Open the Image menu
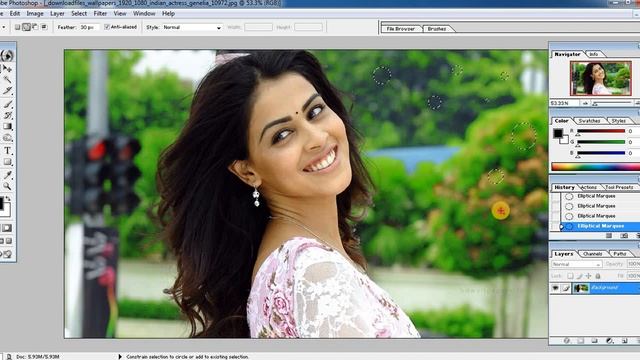 35,13
